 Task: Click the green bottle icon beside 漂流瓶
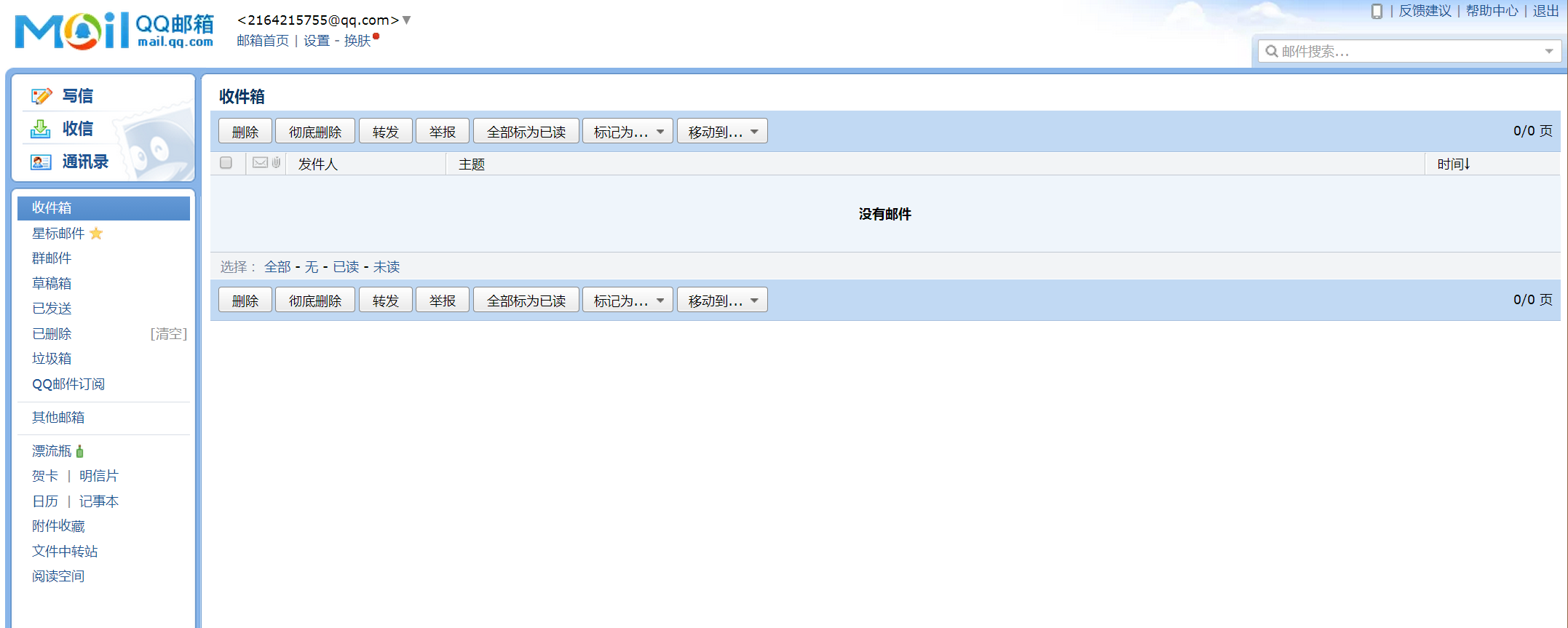point(80,451)
